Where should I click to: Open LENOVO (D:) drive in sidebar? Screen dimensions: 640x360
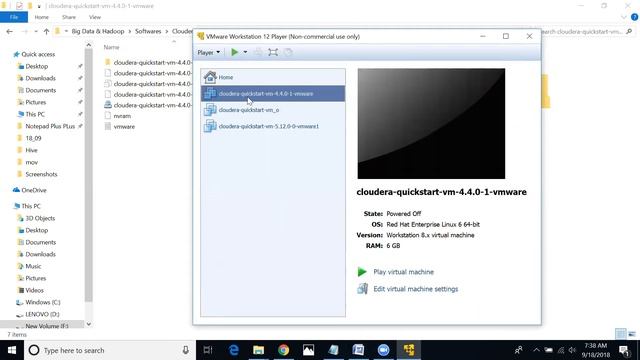point(42,314)
